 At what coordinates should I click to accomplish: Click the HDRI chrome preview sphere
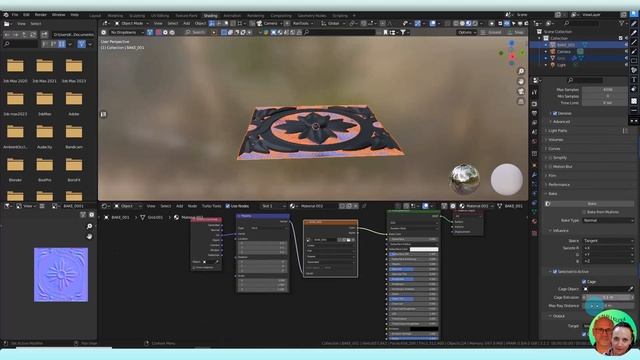click(464, 179)
